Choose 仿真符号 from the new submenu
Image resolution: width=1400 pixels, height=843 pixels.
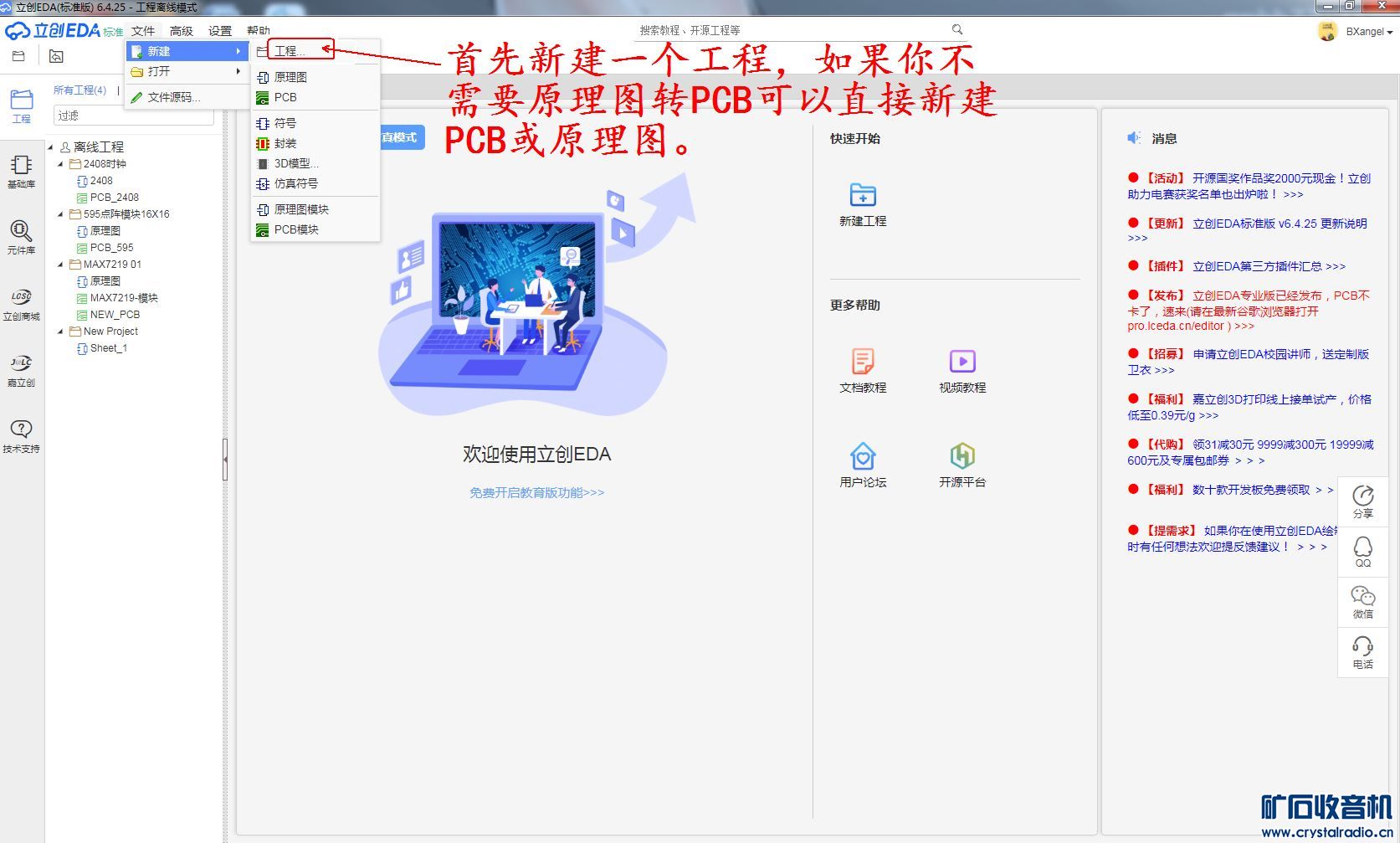click(316, 183)
